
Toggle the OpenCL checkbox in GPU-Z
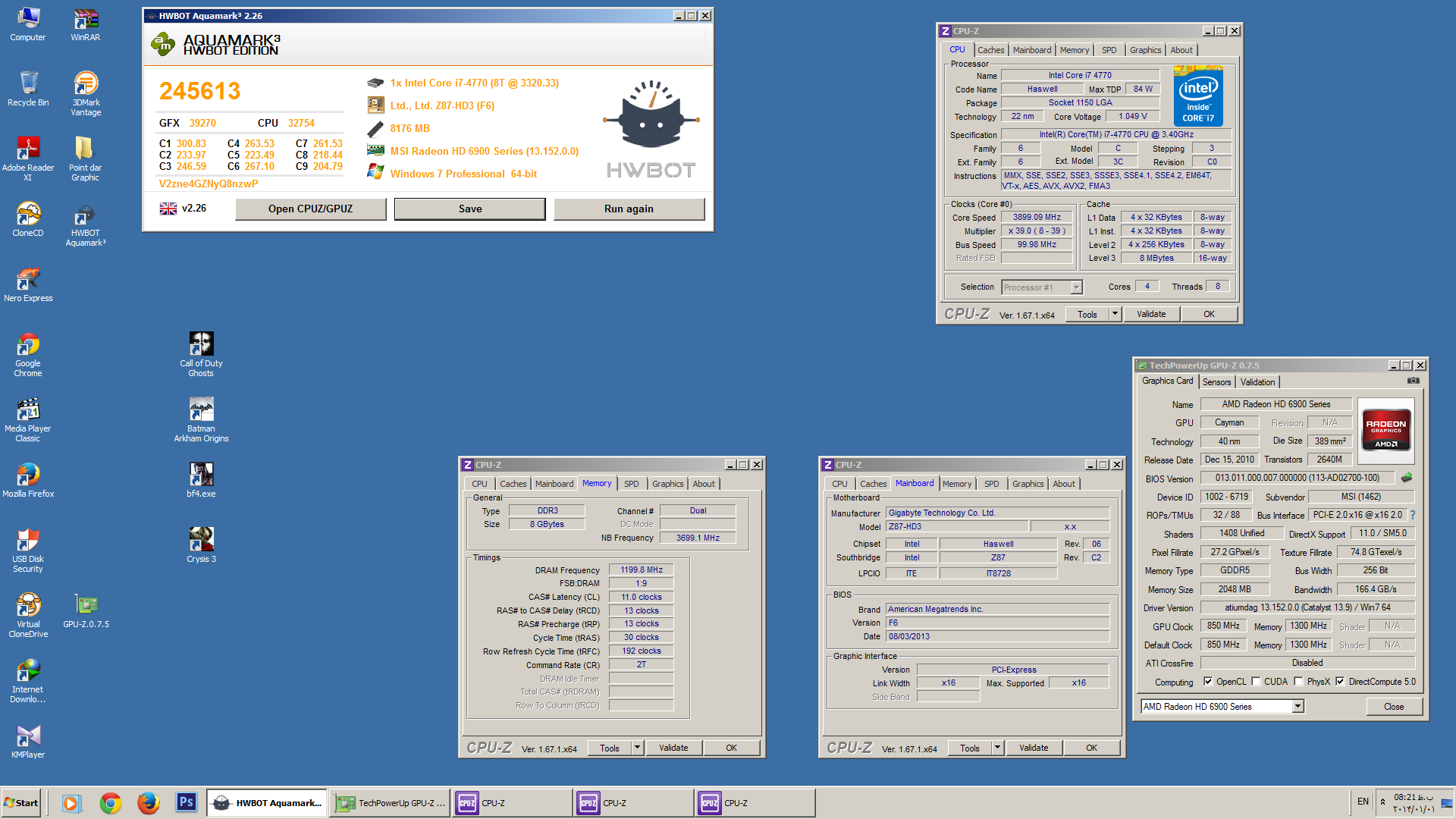[1208, 681]
